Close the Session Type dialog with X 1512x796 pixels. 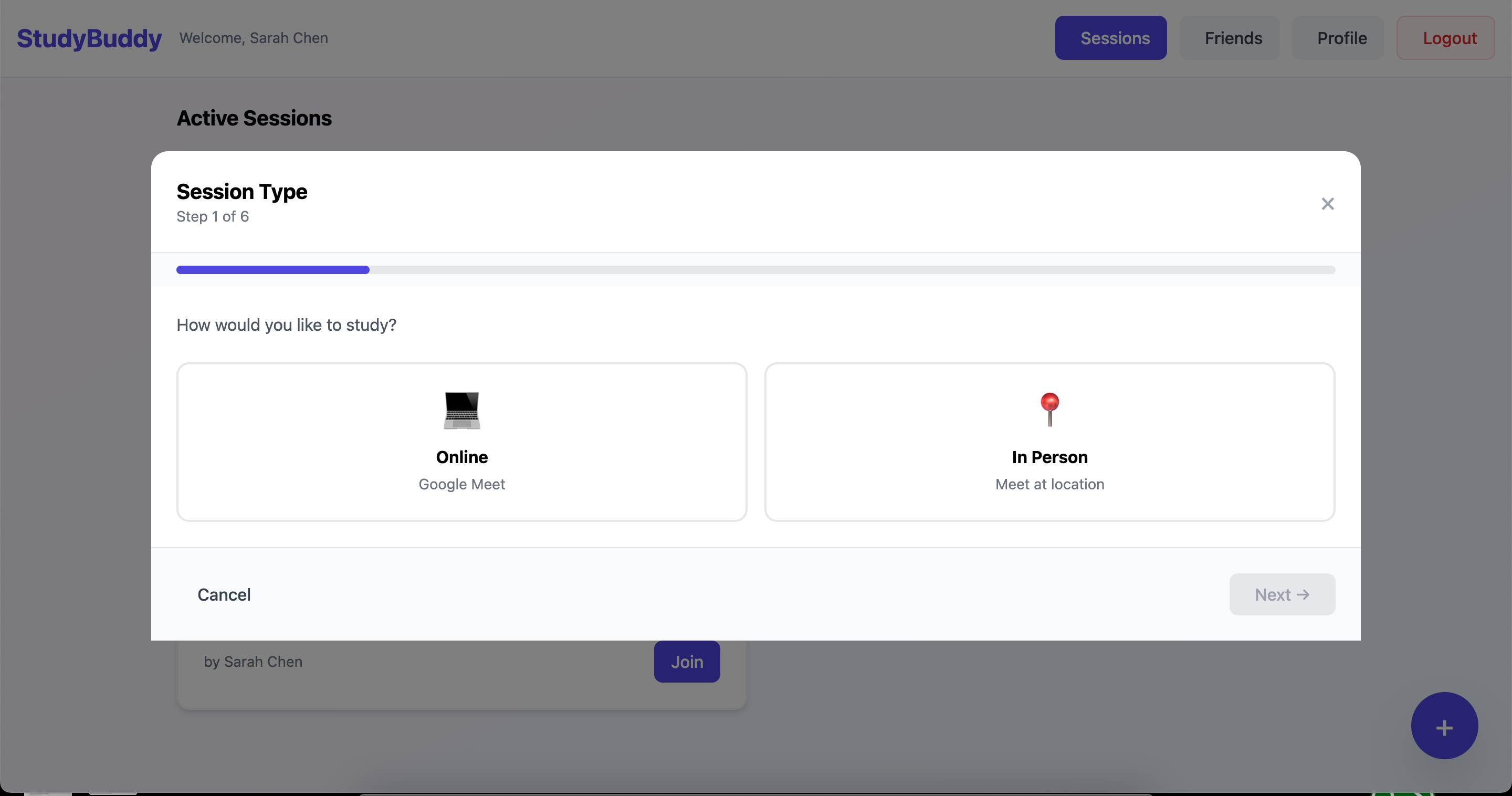(1327, 204)
